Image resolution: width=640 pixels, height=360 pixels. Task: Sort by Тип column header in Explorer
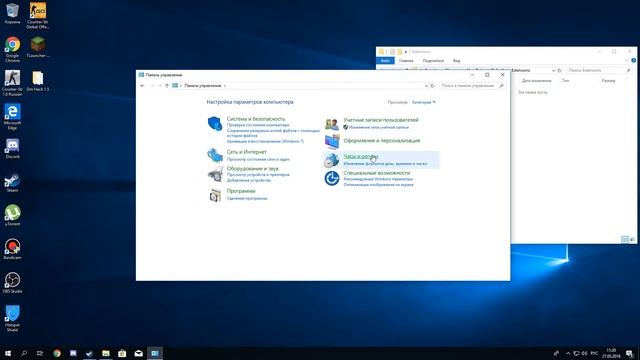click(x=565, y=80)
